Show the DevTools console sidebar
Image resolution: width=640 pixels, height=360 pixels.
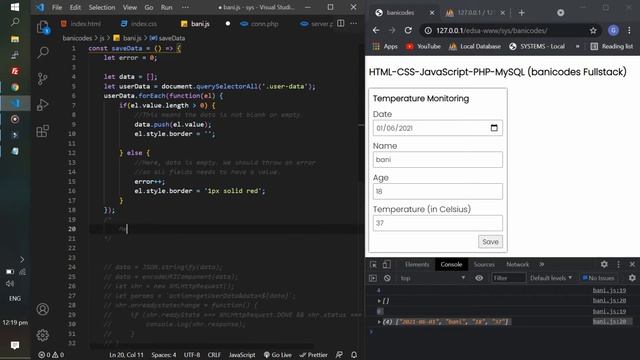click(373, 278)
